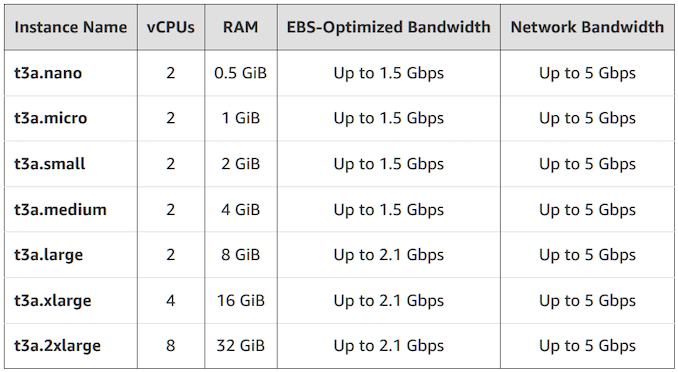Click the t3a.xlarge row label

[x=53, y=301]
